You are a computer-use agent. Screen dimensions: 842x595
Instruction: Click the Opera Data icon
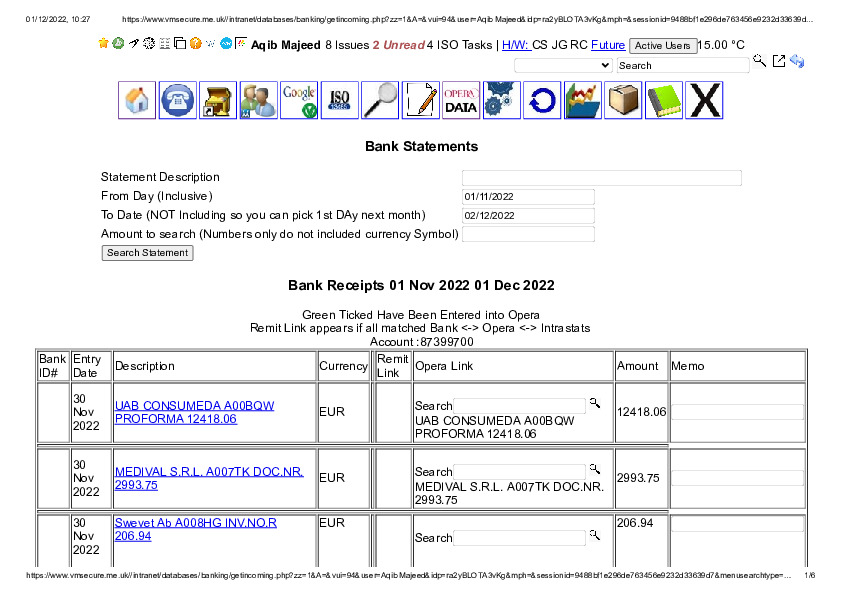tap(461, 101)
